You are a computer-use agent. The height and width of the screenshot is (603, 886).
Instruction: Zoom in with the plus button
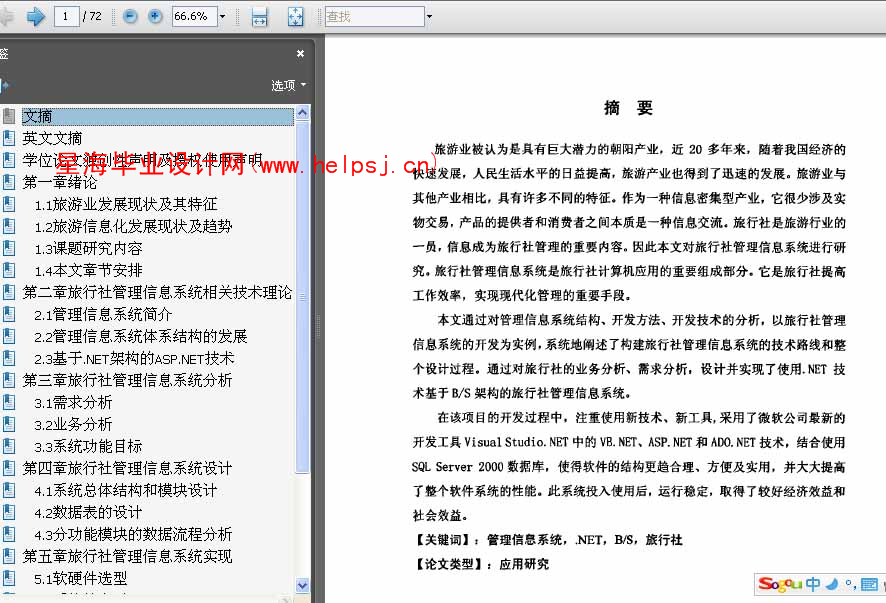pos(155,16)
